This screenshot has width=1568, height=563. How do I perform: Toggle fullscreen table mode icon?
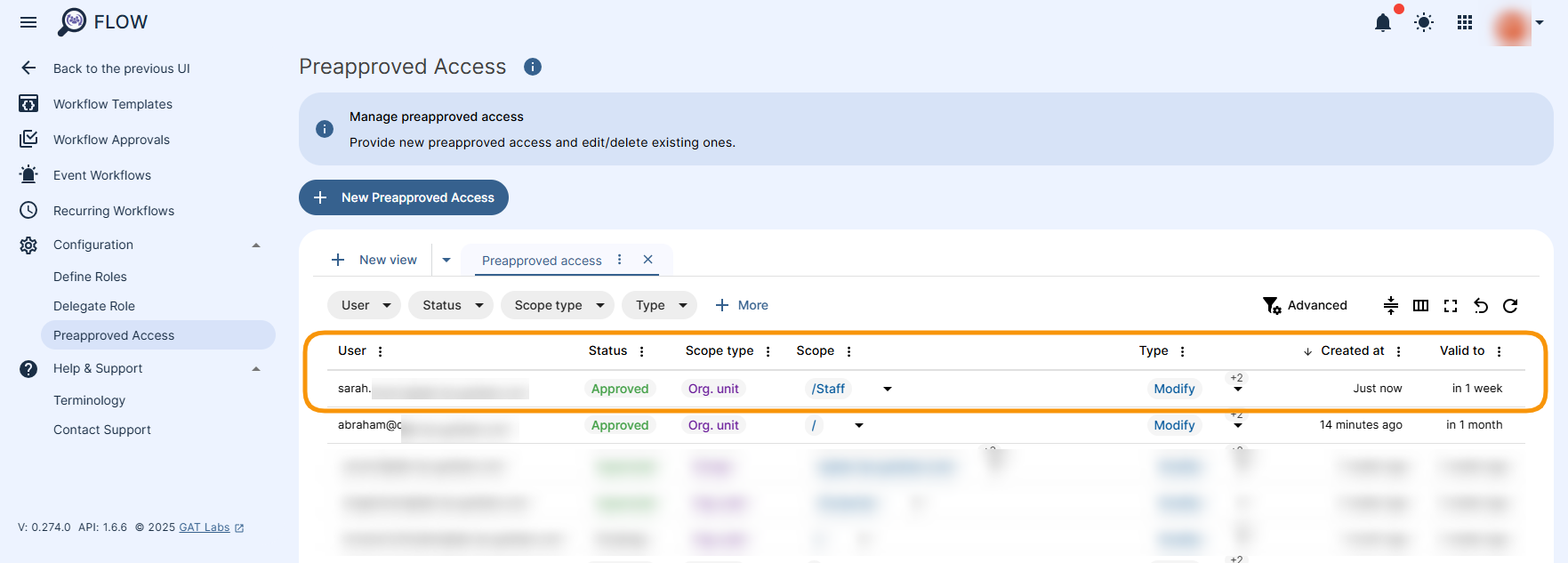(1451, 306)
